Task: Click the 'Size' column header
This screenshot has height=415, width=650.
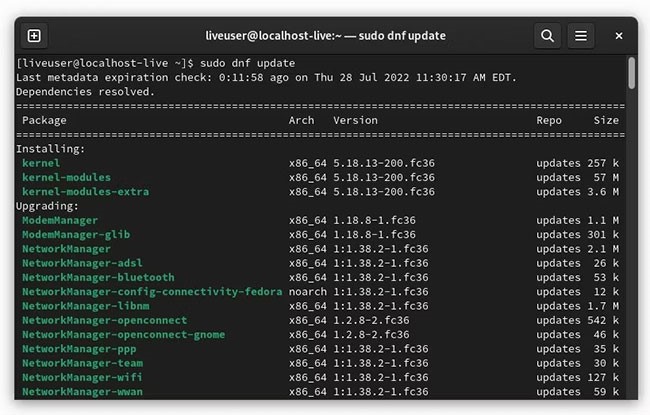Action: tap(606, 120)
